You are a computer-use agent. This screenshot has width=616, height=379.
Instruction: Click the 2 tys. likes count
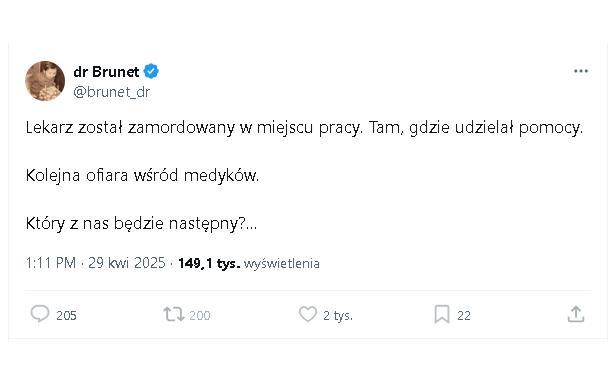click(338, 315)
